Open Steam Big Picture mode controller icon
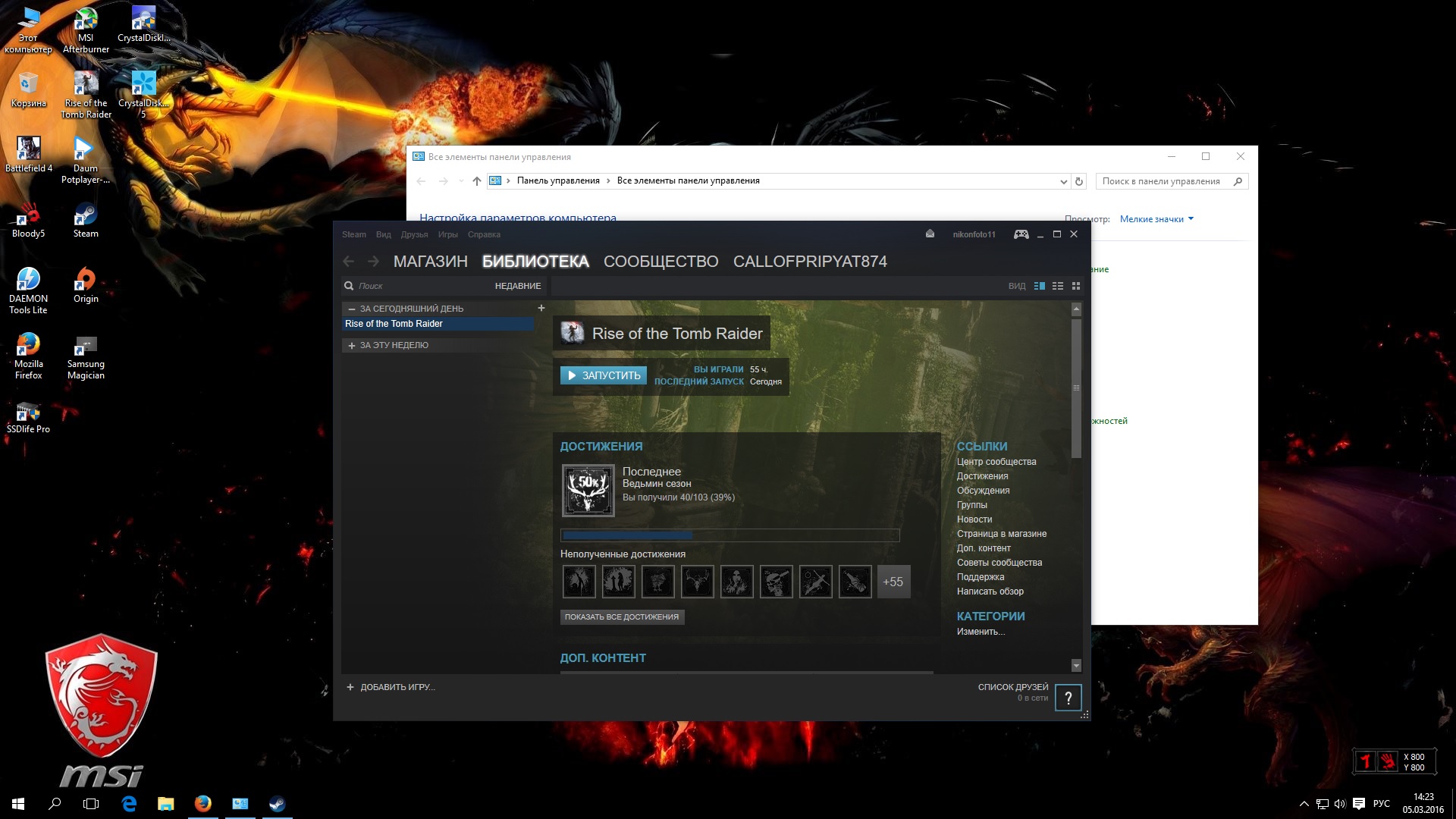 click(1021, 234)
